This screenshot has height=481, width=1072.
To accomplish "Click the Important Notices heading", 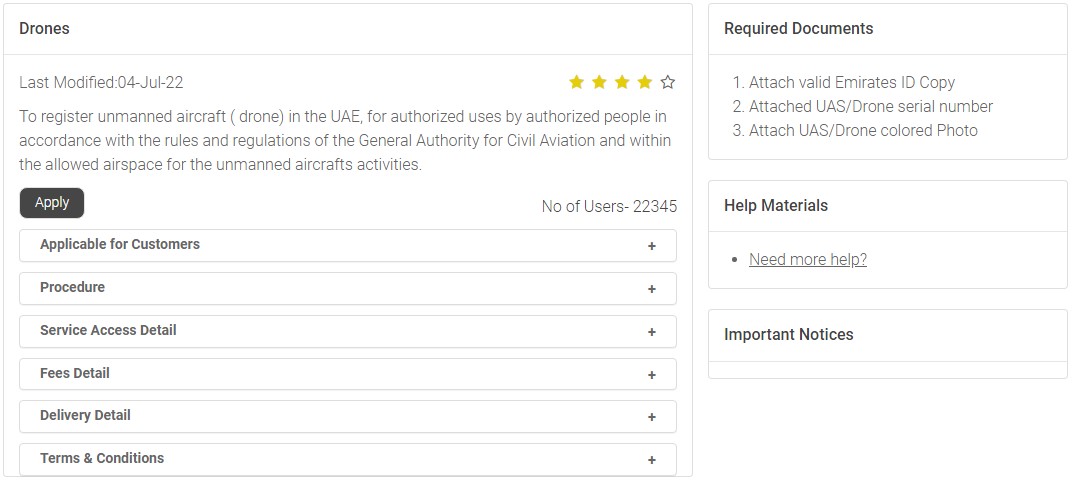I will coord(789,335).
